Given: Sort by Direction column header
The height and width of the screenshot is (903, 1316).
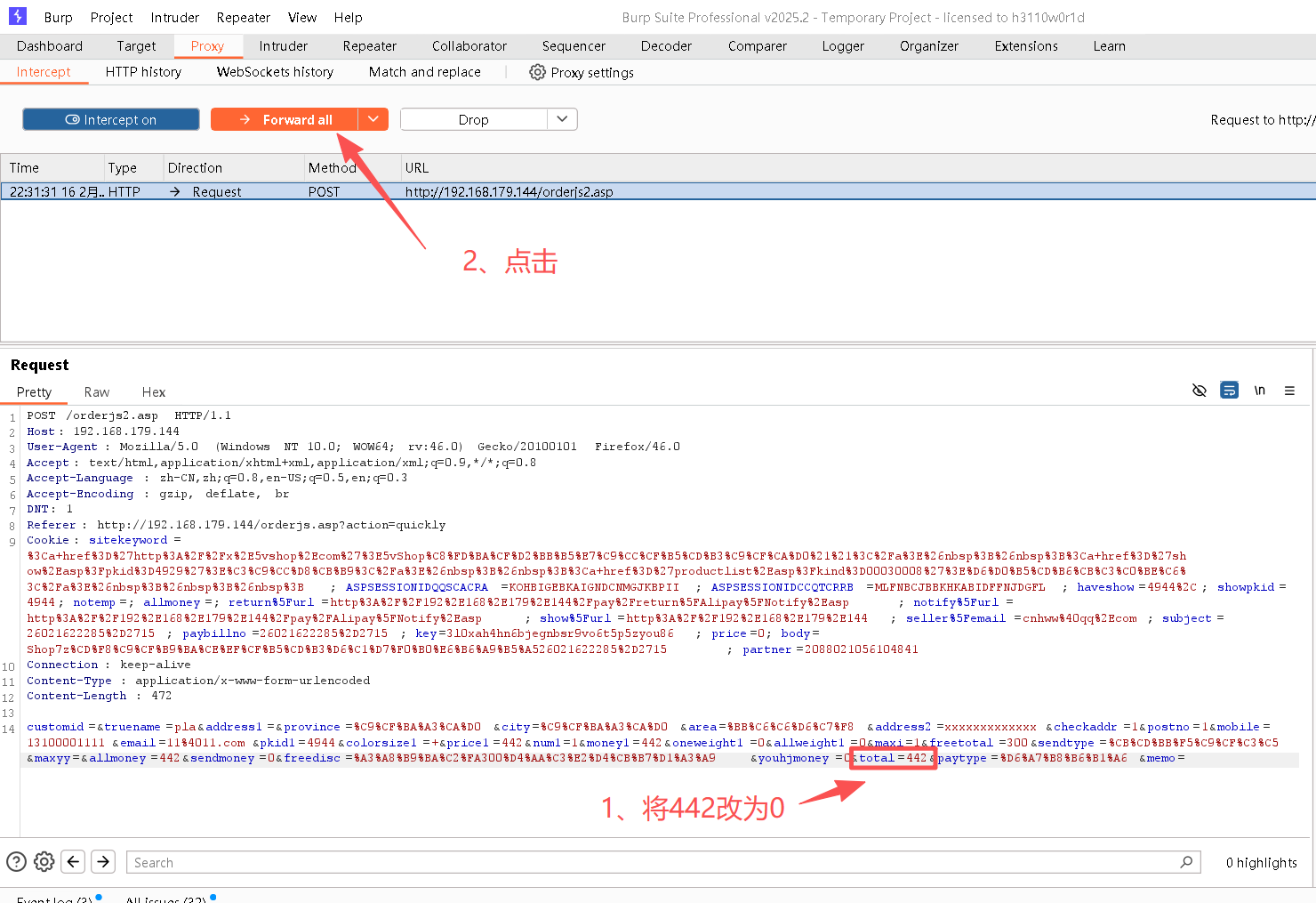Looking at the screenshot, I should pos(233,167).
